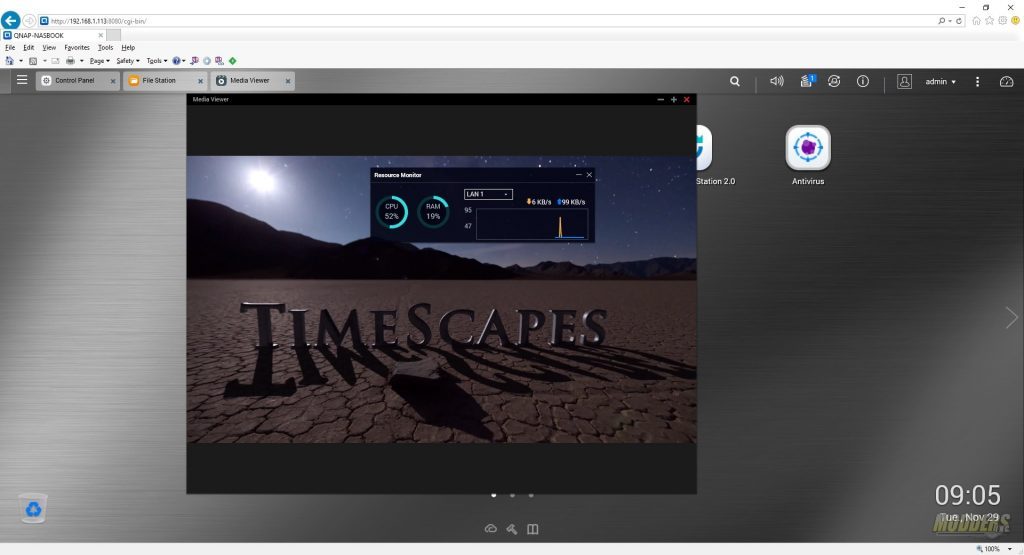Open background tasks icon with badge
The image size is (1024, 555).
coord(807,81)
